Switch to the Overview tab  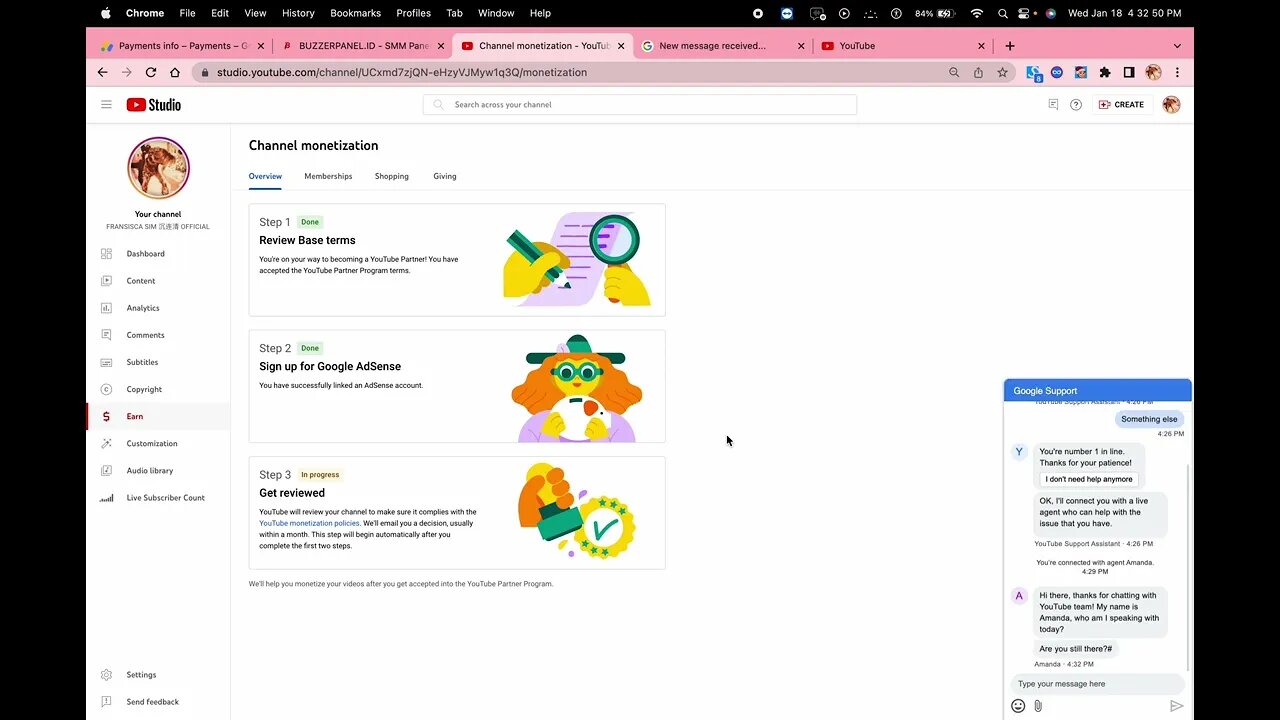click(265, 176)
